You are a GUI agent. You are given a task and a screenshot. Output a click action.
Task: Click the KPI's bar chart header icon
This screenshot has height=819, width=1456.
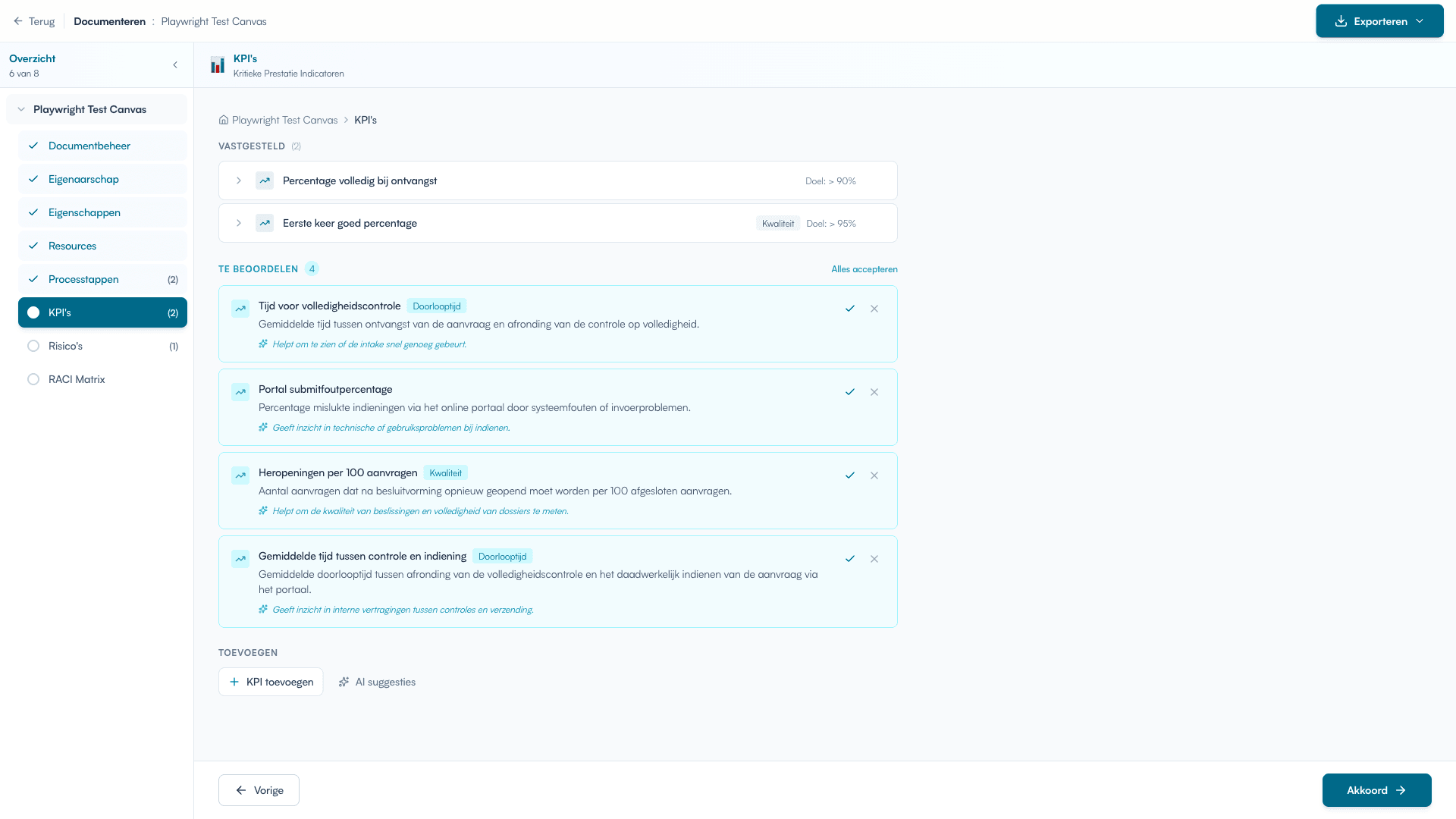tap(218, 65)
